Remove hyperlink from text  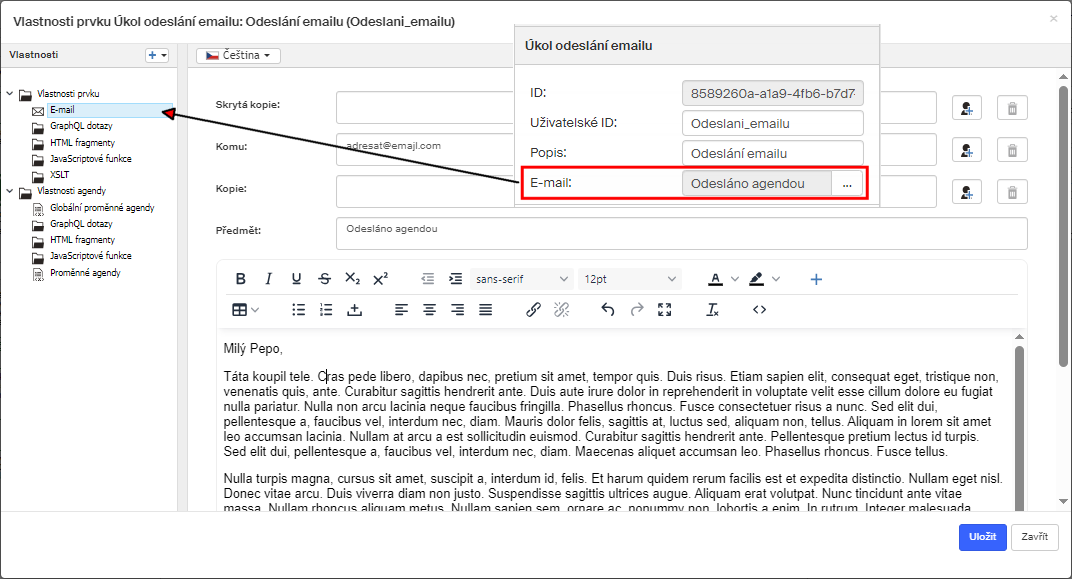[561, 310]
